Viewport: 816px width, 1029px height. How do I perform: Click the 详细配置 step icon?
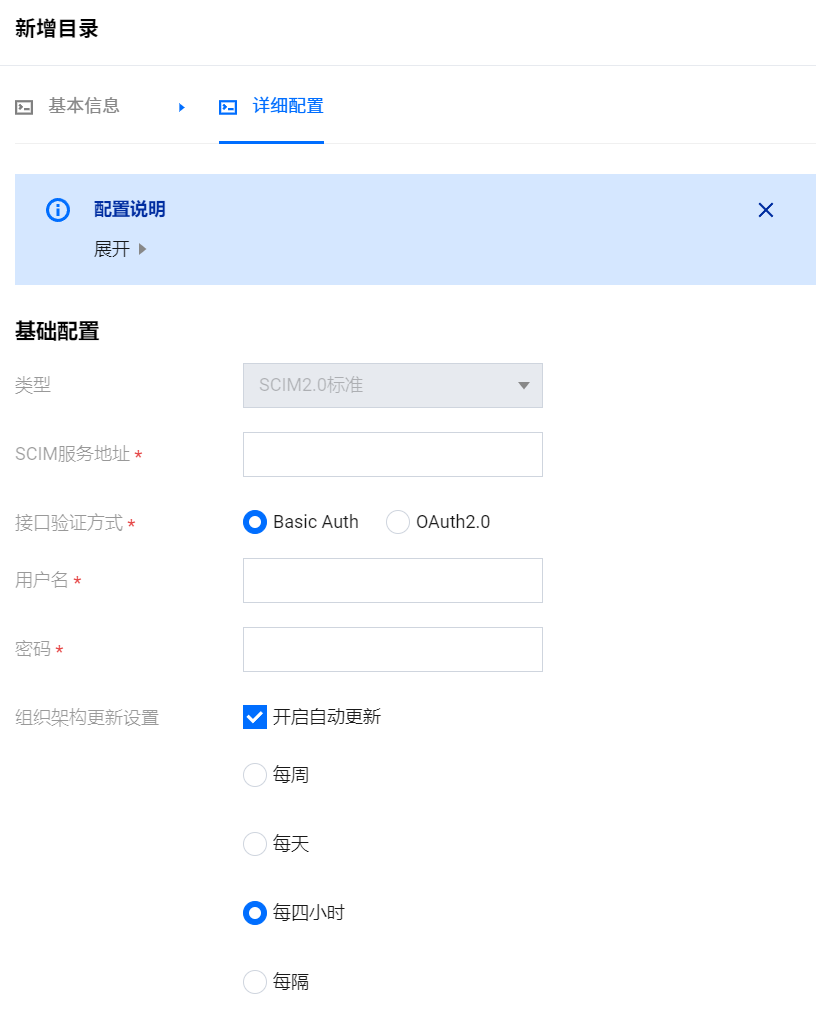(x=228, y=107)
